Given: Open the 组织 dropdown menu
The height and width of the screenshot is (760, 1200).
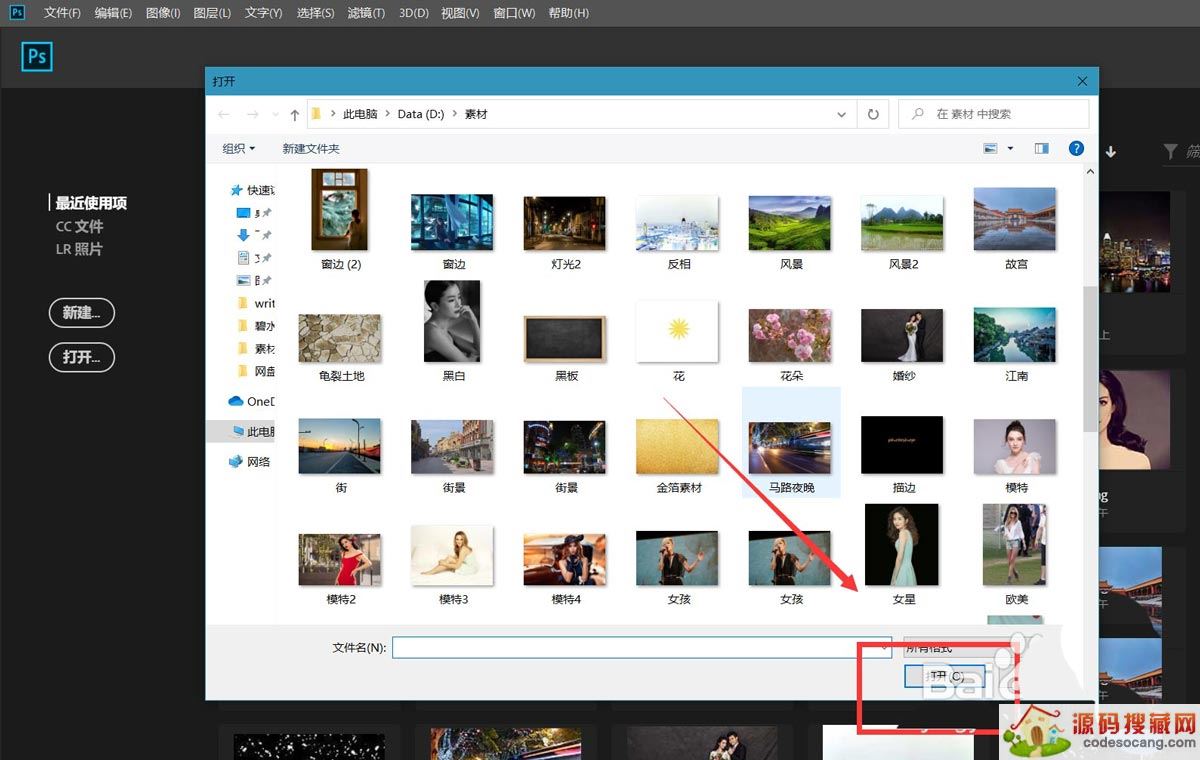Looking at the screenshot, I should (x=239, y=148).
